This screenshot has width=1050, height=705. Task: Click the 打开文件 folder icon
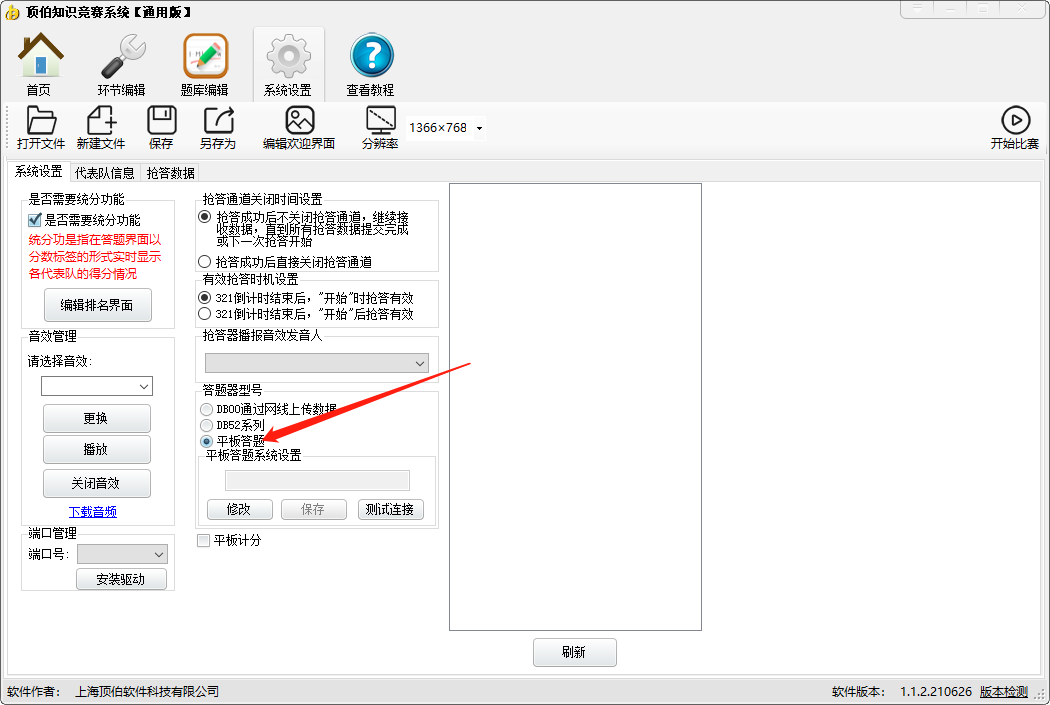point(41,122)
